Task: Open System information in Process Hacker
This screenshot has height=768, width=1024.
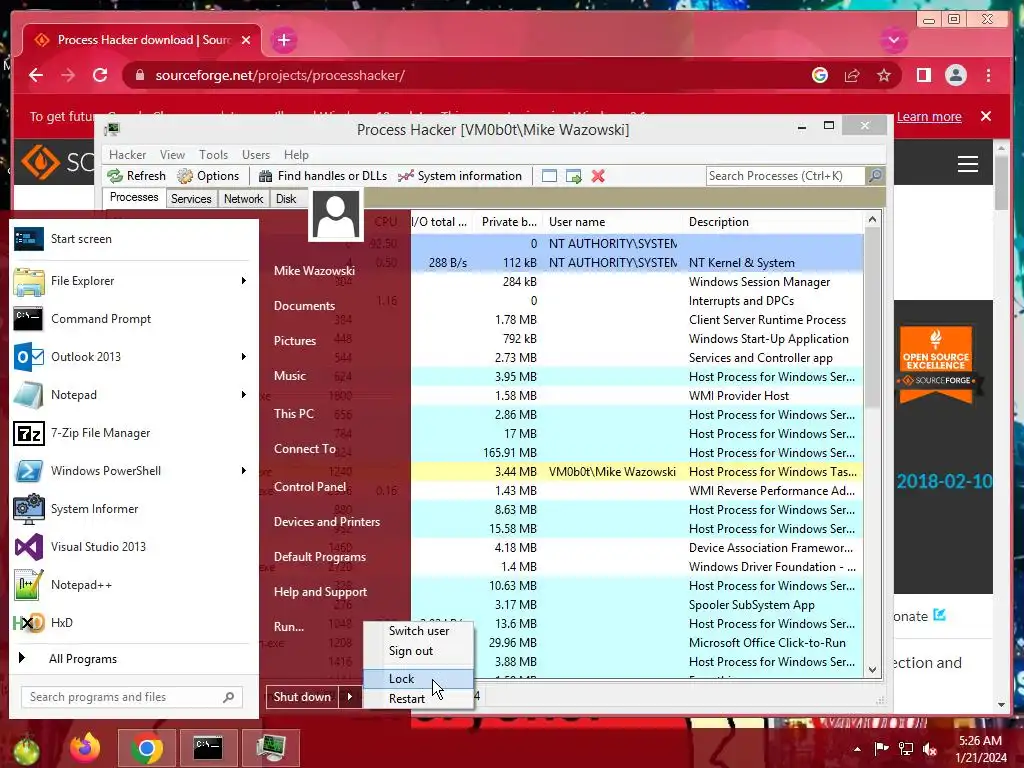Action: (460, 176)
